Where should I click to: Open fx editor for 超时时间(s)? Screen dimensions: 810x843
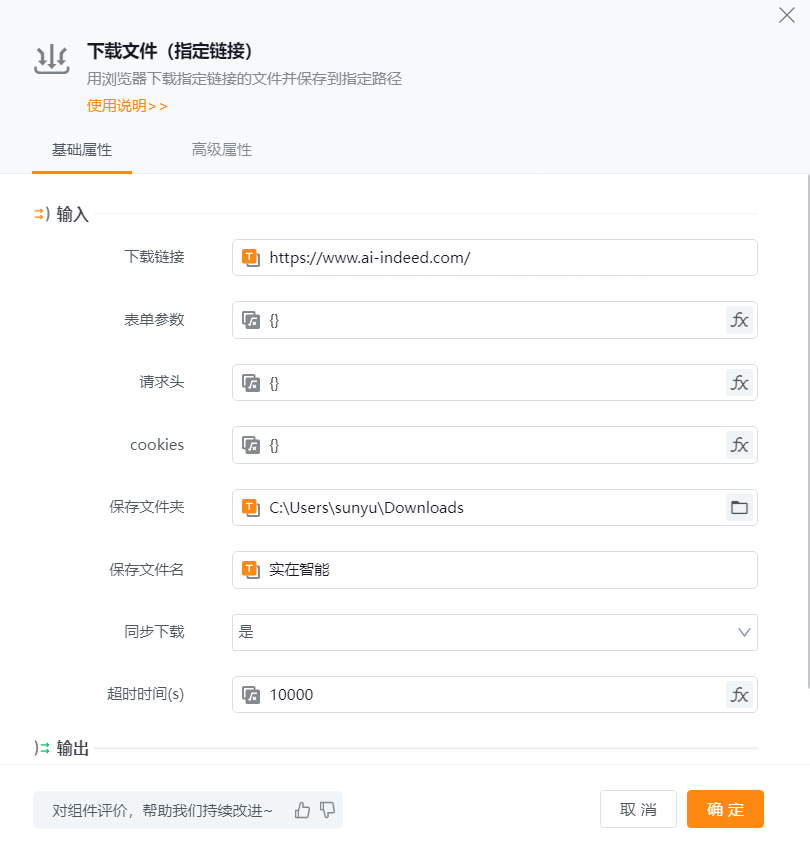point(739,694)
